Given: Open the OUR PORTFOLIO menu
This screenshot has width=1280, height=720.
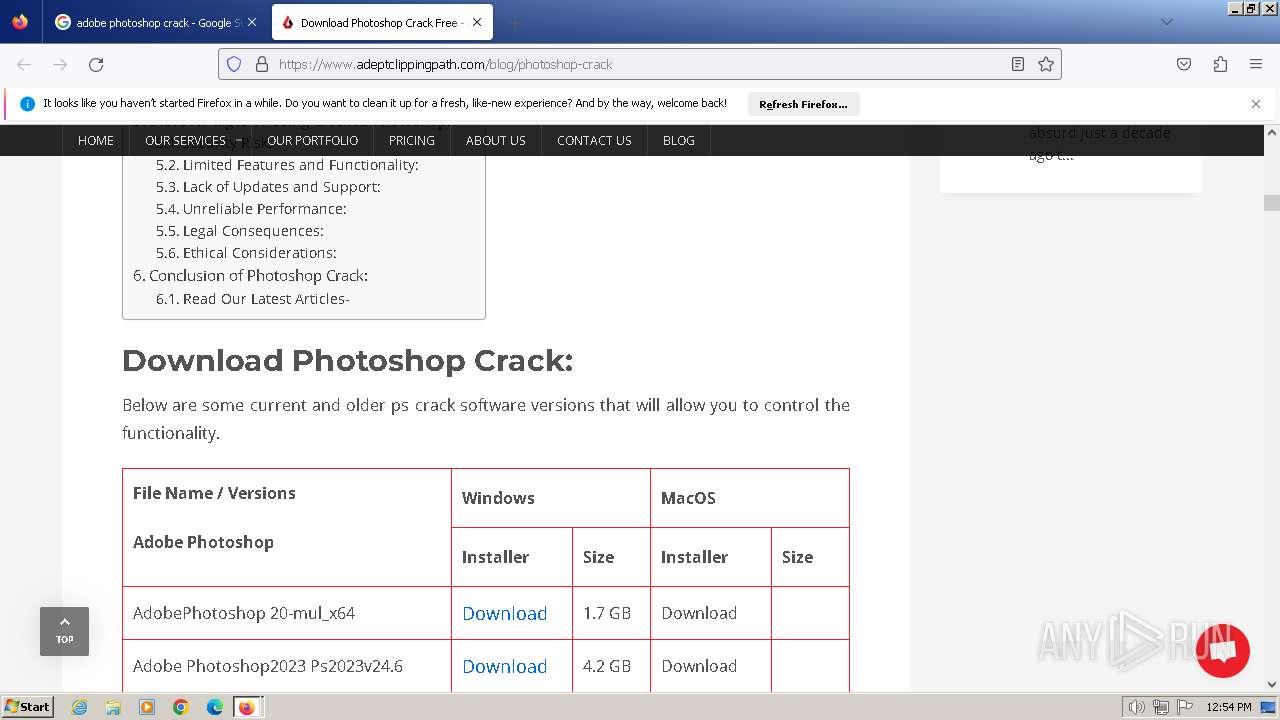Looking at the screenshot, I should [312, 140].
